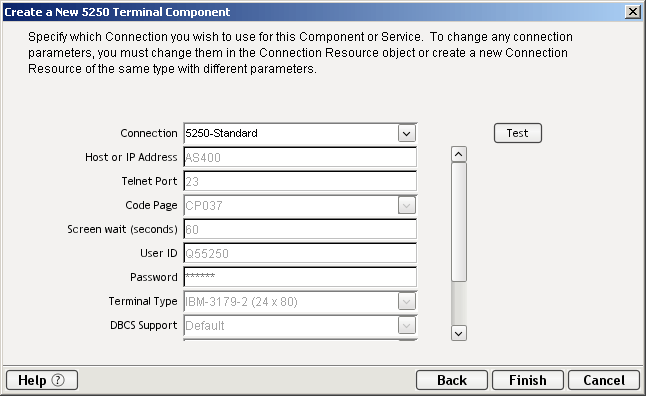Open the Connection dropdown arrow
This screenshot has height=396, width=646.
407,134
